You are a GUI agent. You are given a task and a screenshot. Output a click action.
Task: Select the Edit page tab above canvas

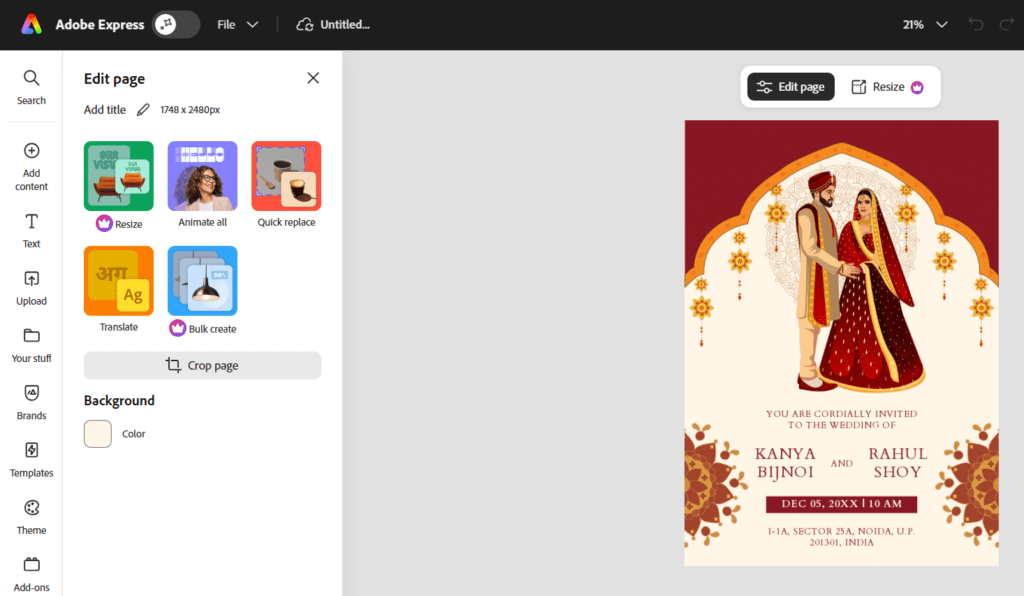(x=791, y=87)
